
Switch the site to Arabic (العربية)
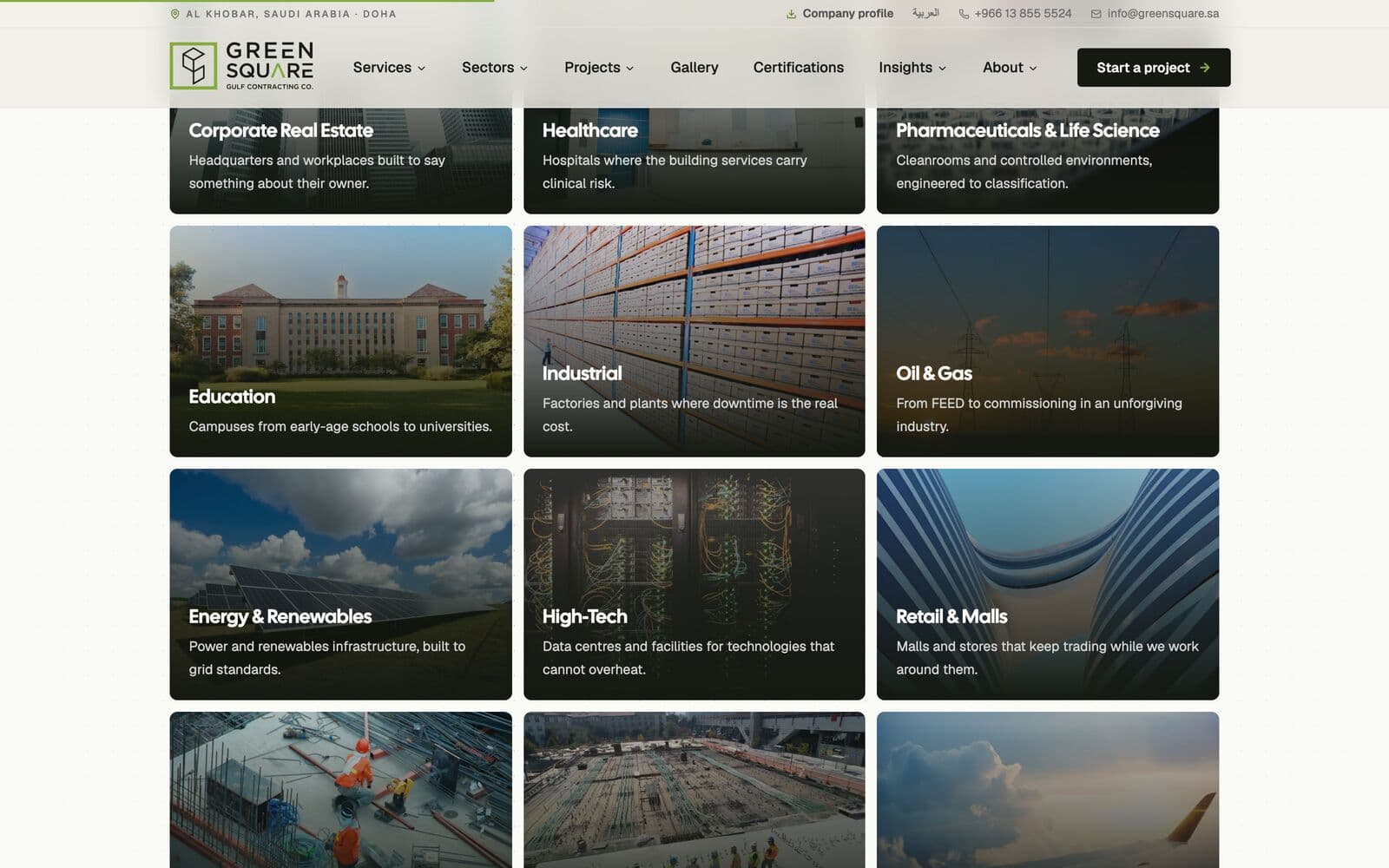(x=925, y=14)
